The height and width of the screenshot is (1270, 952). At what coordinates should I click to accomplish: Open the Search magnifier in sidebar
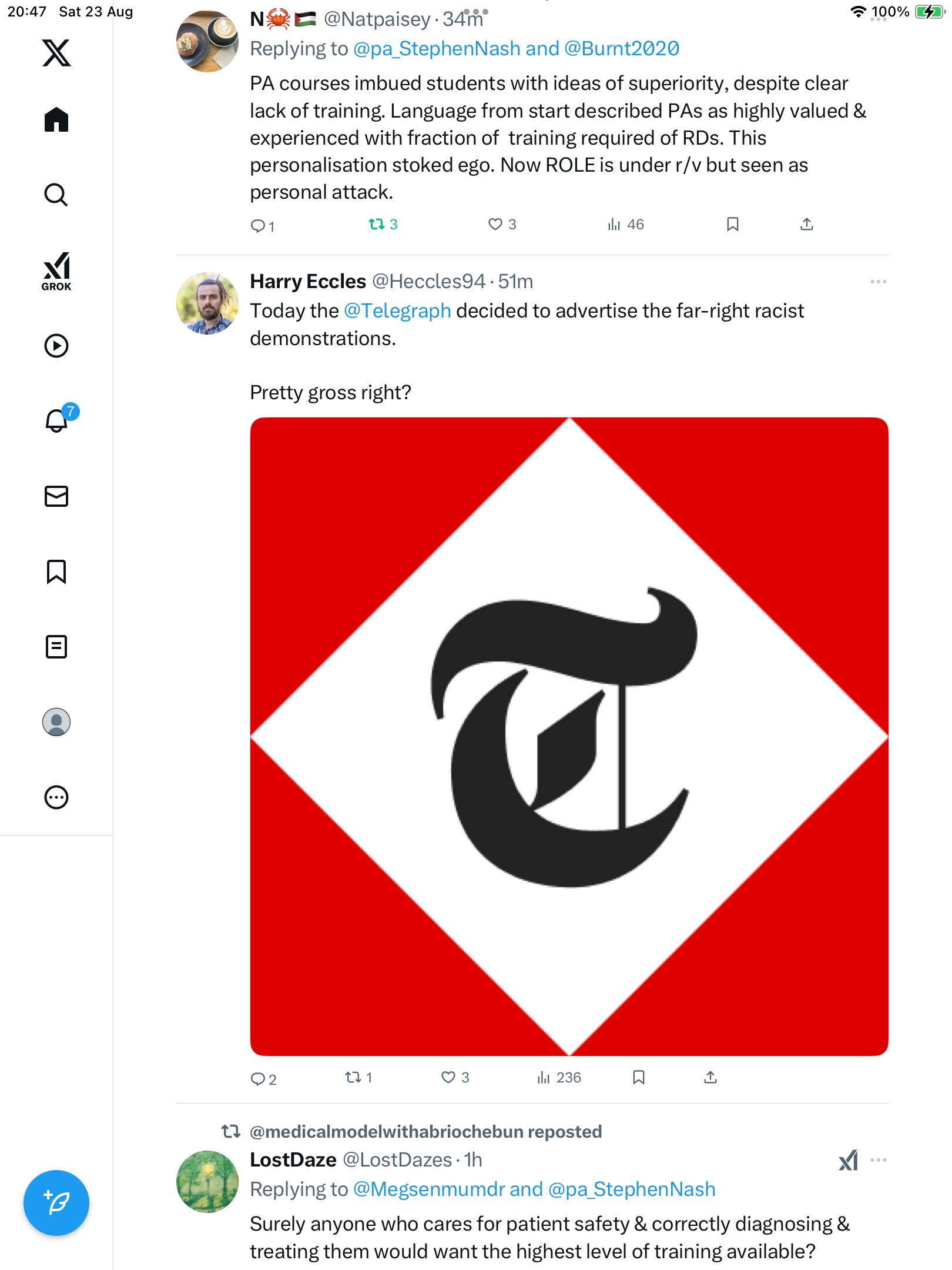[56, 195]
